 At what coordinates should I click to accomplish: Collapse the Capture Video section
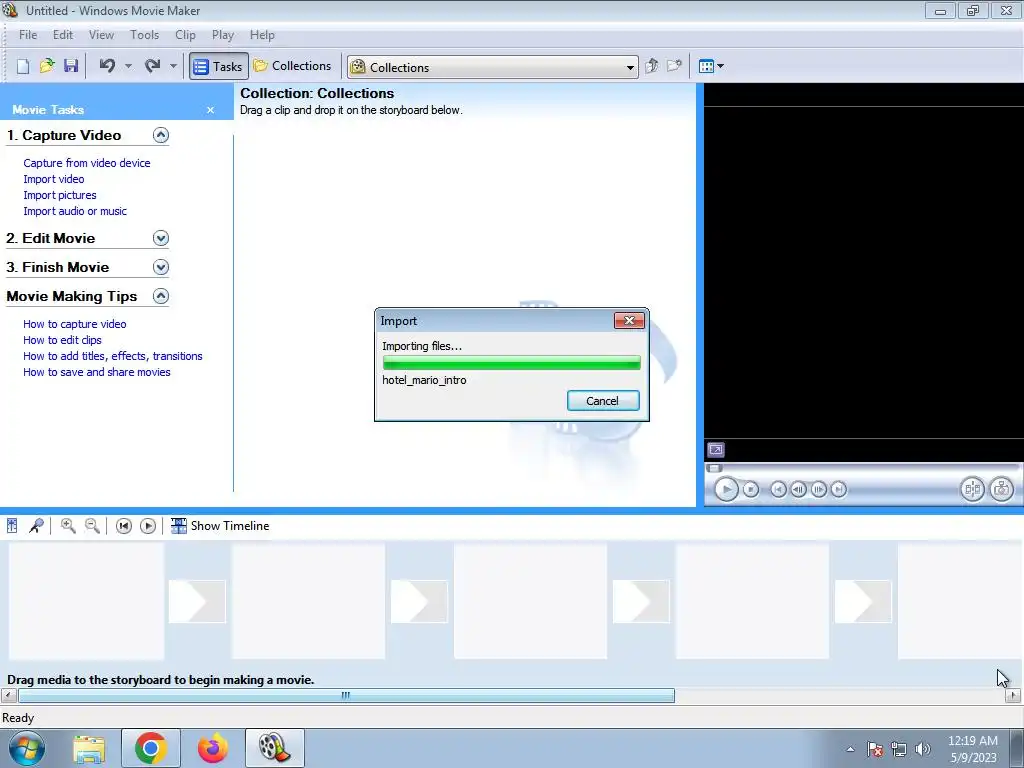tap(161, 135)
